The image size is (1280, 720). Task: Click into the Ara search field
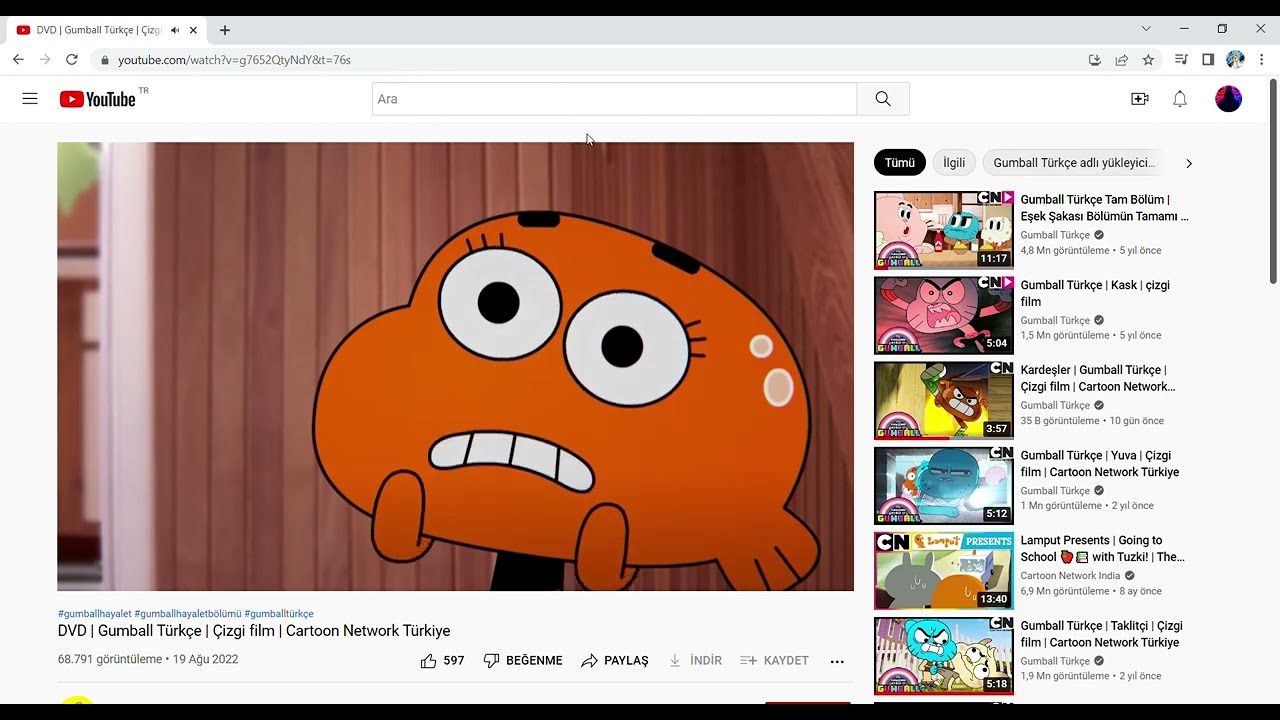pos(614,99)
